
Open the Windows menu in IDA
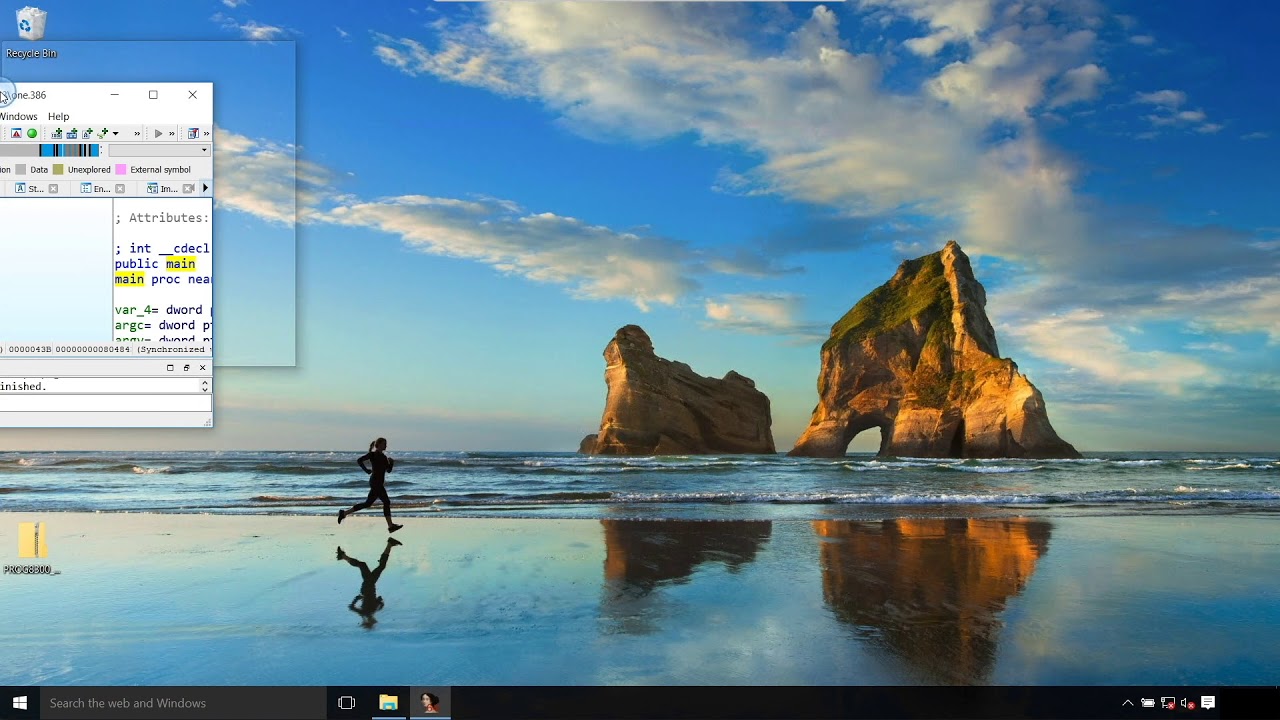point(18,116)
